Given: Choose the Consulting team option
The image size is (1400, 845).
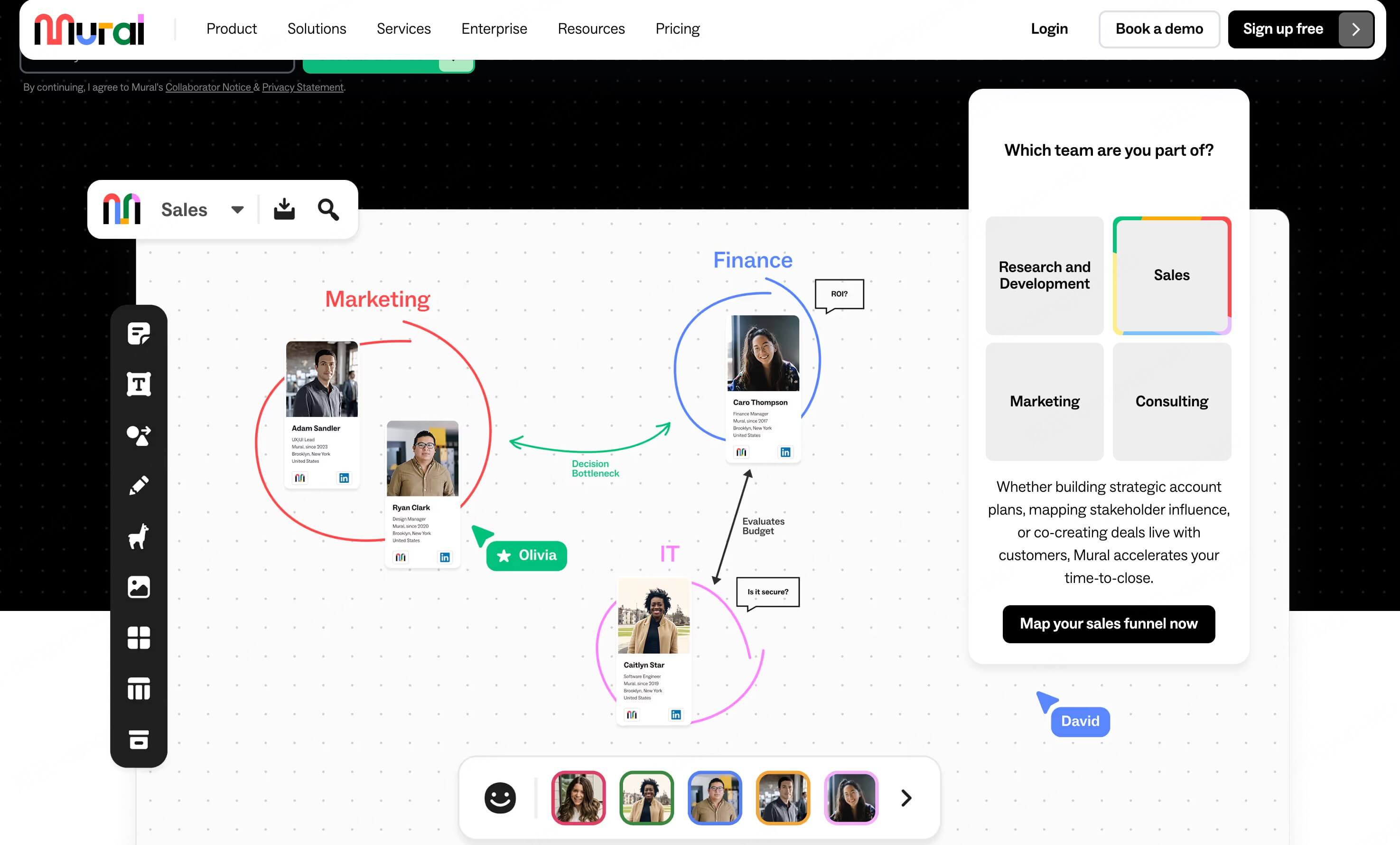Looking at the screenshot, I should point(1172,401).
